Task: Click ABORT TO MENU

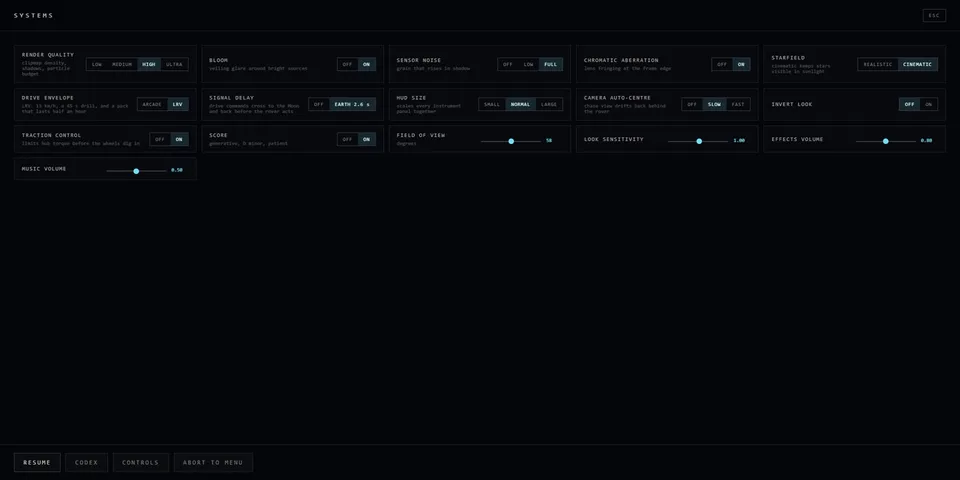Action: [213, 462]
